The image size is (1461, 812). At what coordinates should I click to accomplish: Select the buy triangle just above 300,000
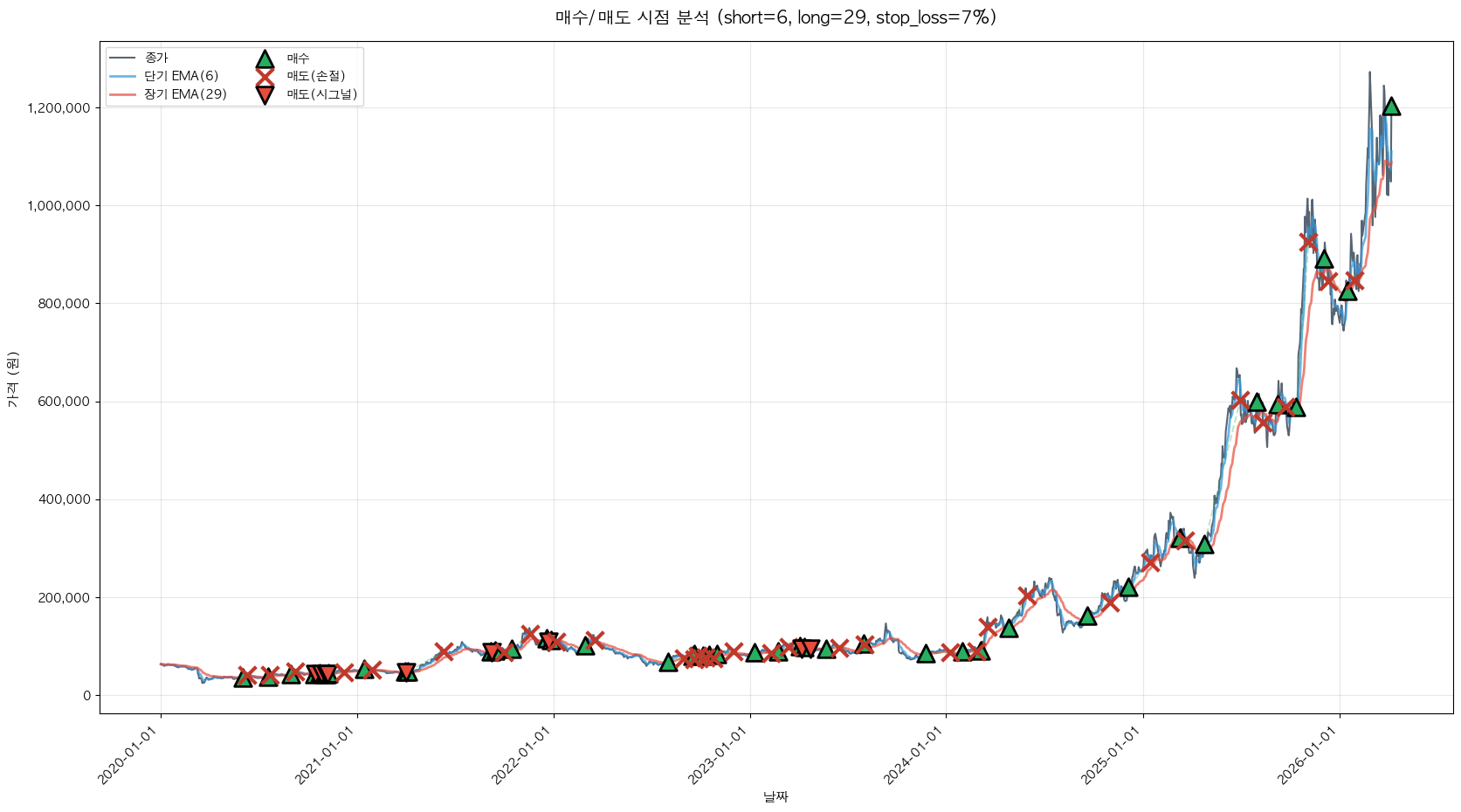click(1204, 545)
